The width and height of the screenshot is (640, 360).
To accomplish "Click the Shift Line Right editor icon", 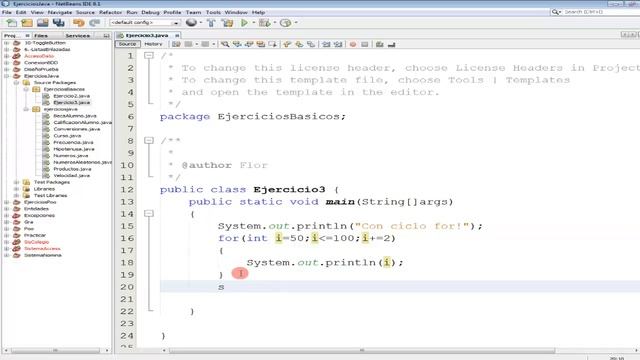I will pos(338,44).
